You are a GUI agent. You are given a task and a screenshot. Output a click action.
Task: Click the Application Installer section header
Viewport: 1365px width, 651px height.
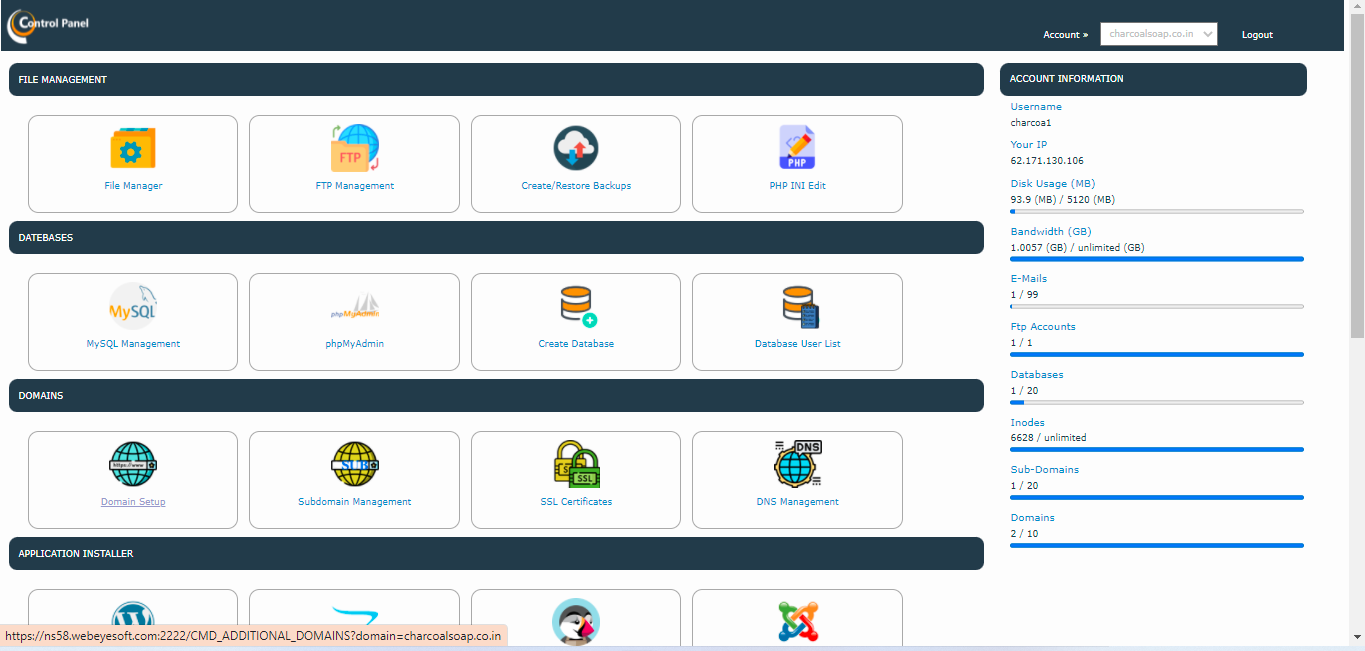pos(496,554)
